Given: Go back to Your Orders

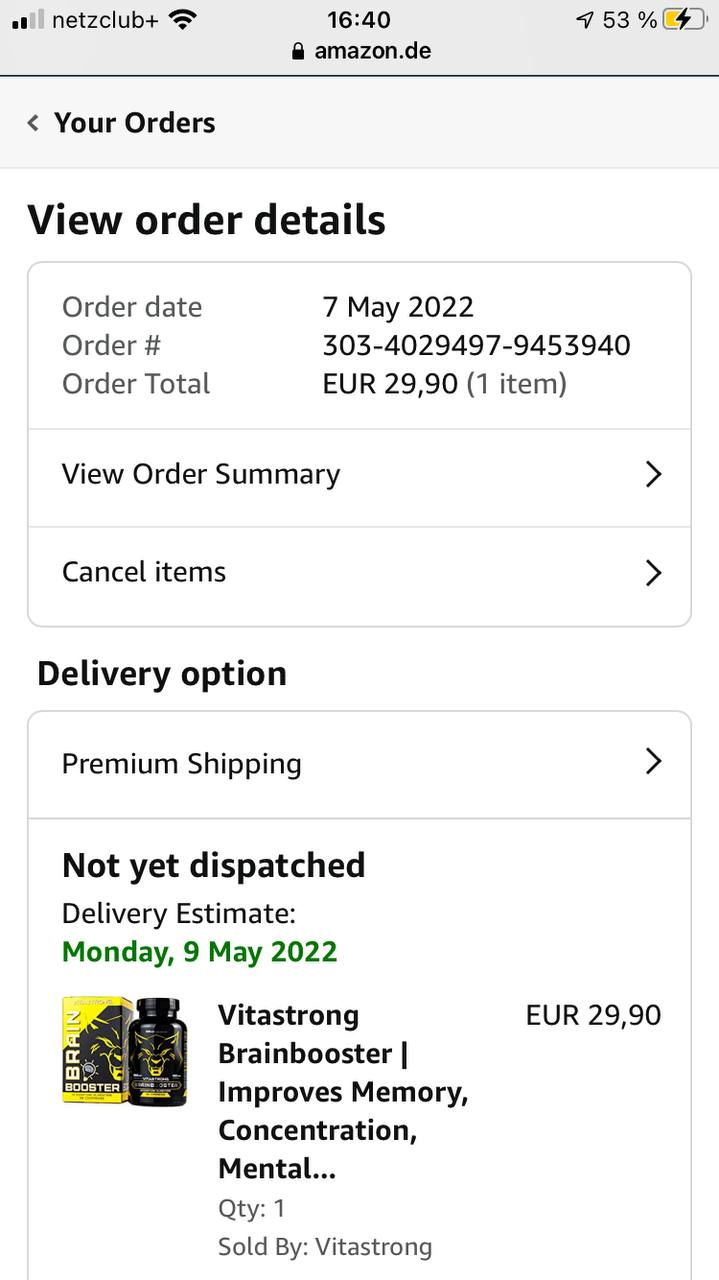Looking at the screenshot, I should coord(134,123).
